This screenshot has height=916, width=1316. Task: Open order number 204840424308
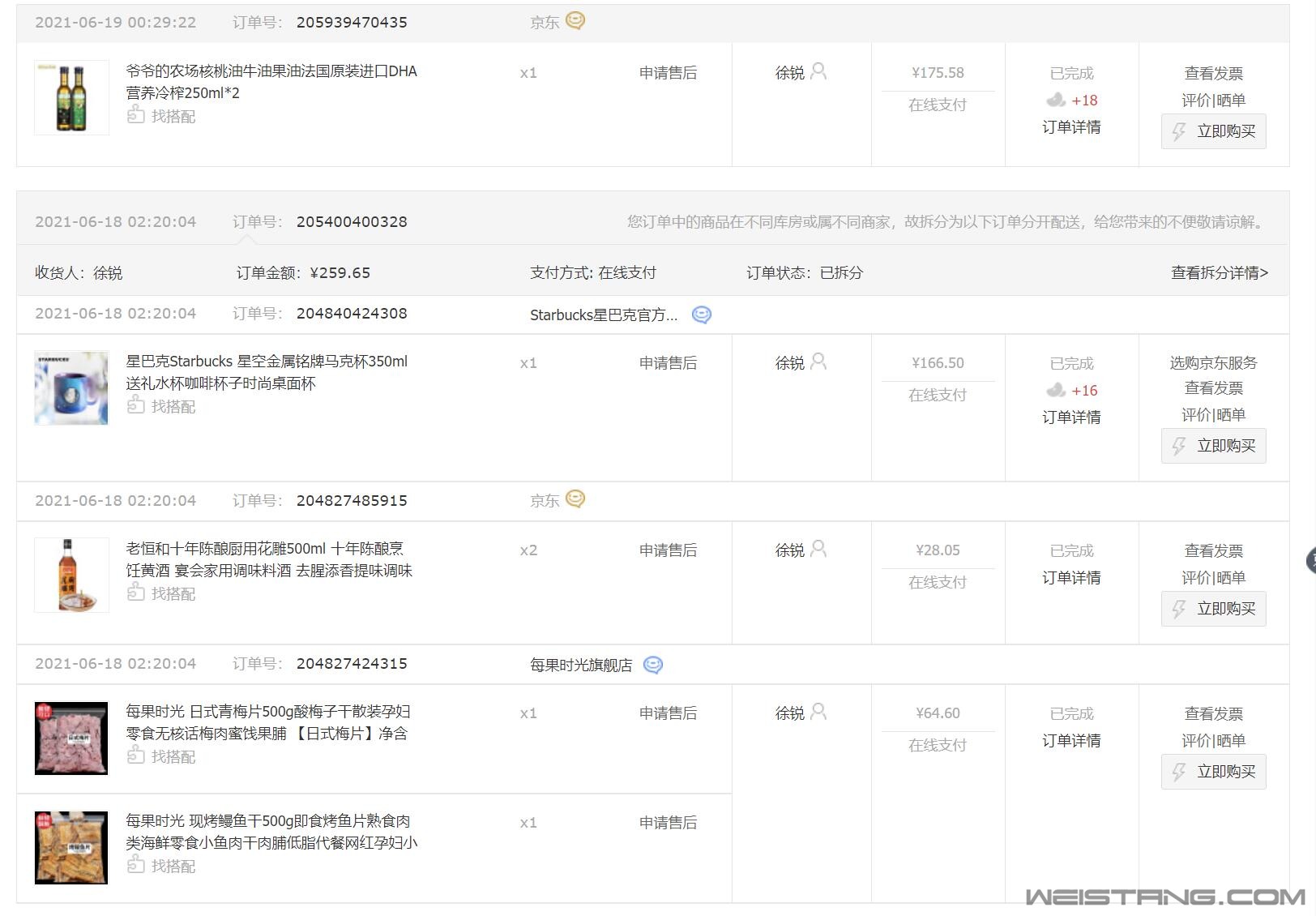coord(352,314)
